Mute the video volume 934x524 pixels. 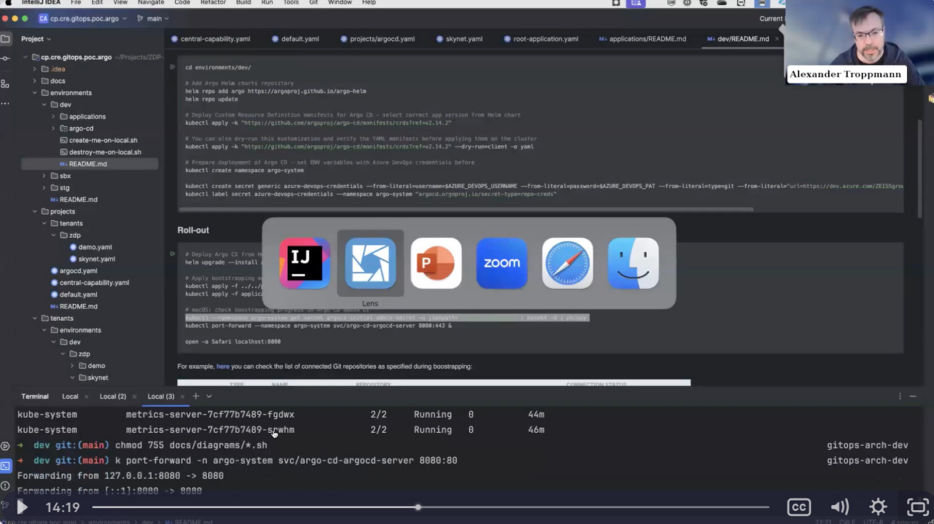[x=839, y=507]
